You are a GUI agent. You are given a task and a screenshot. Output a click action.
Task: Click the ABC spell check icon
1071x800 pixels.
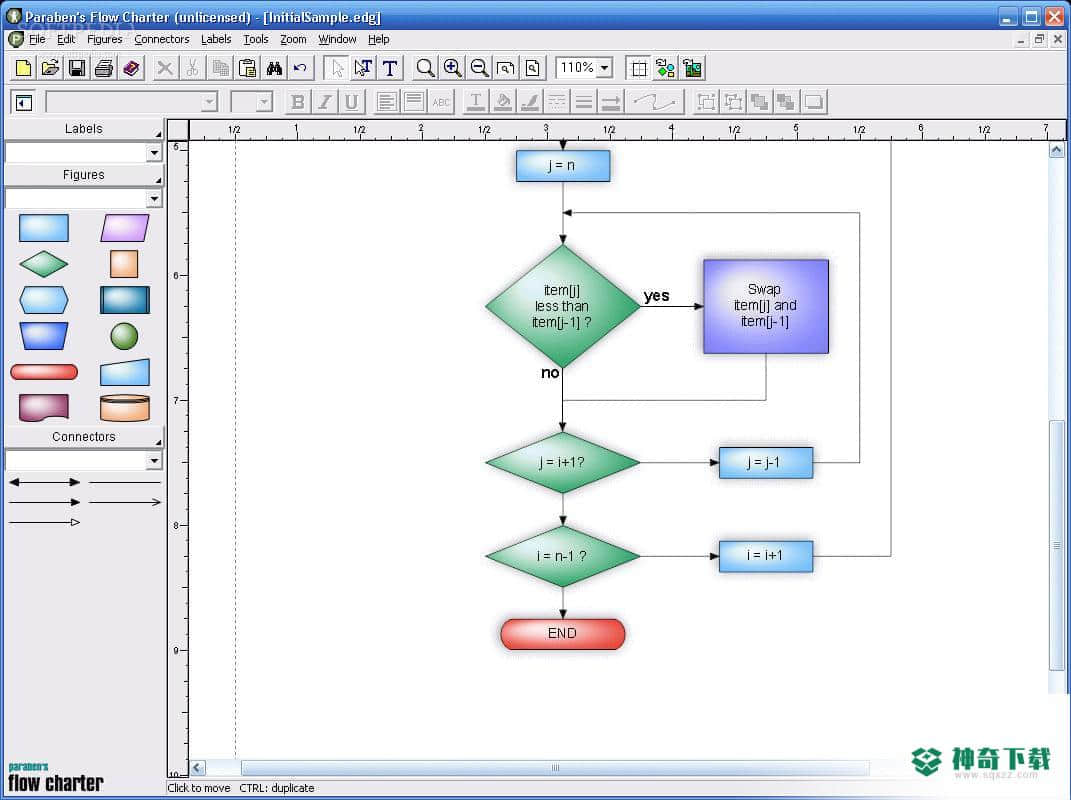[x=441, y=102]
